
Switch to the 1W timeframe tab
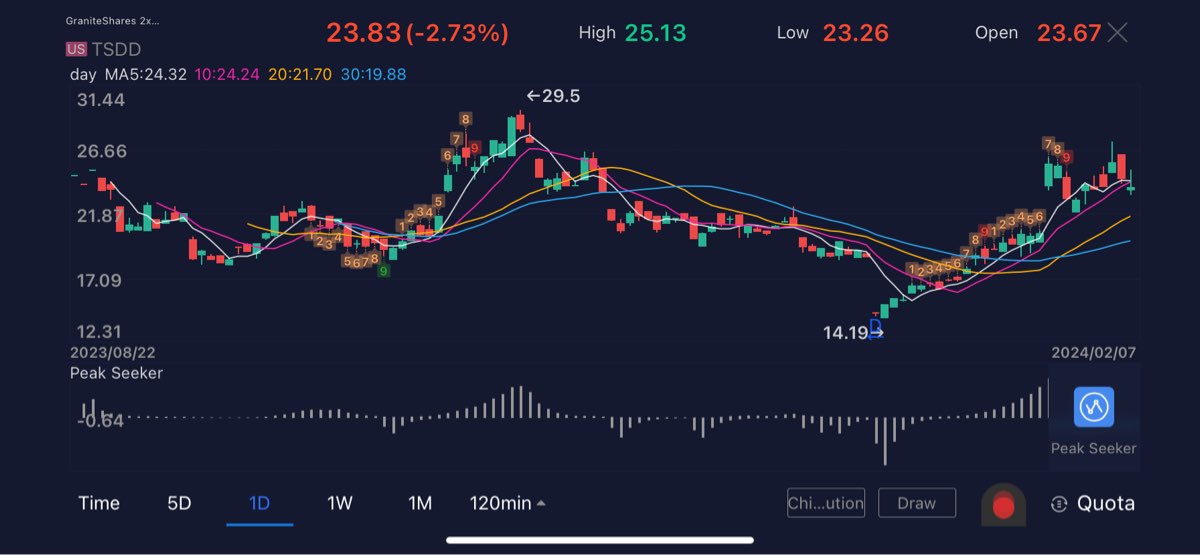click(x=340, y=503)
